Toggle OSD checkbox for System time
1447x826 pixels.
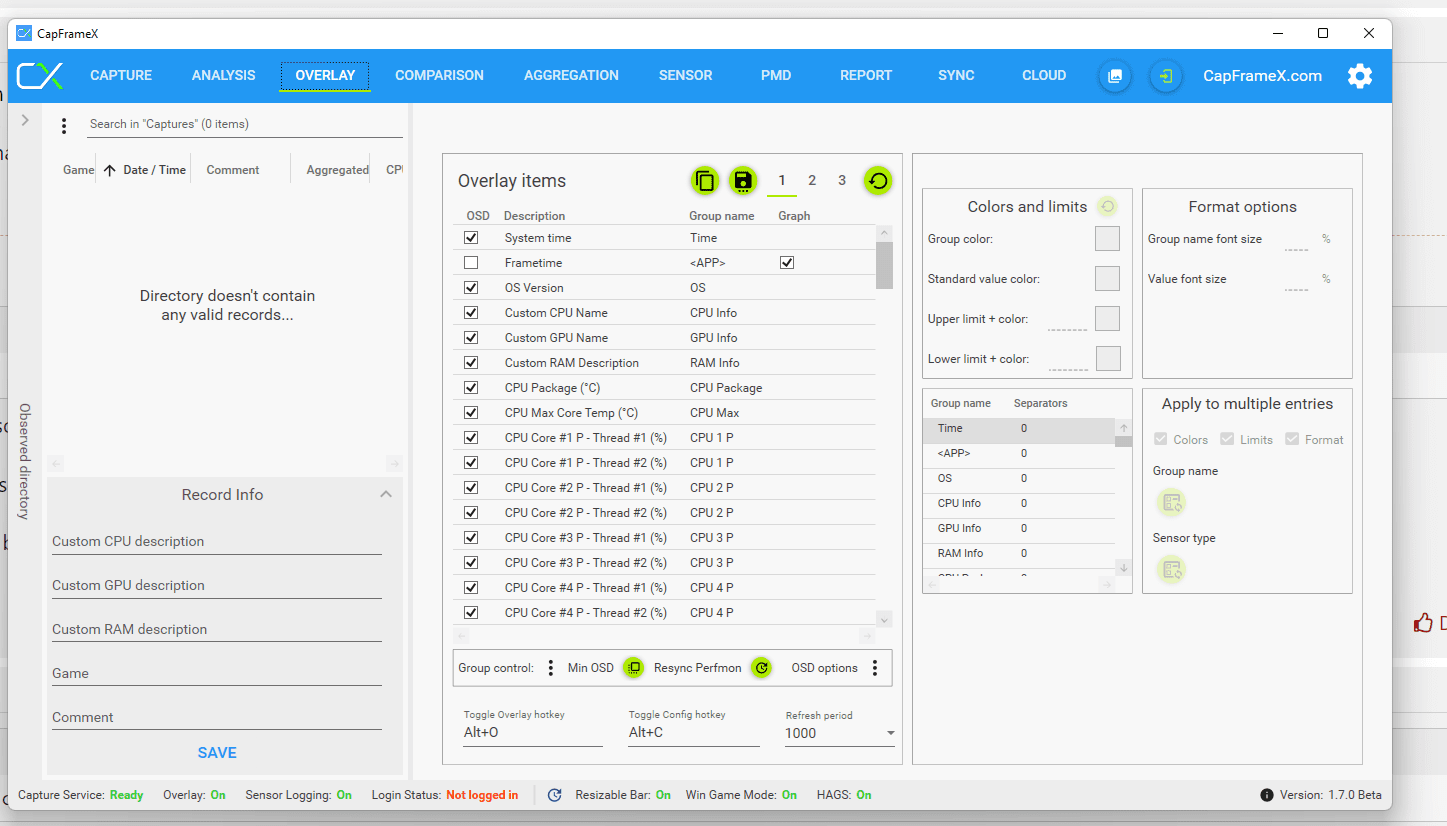click(471, 238)
